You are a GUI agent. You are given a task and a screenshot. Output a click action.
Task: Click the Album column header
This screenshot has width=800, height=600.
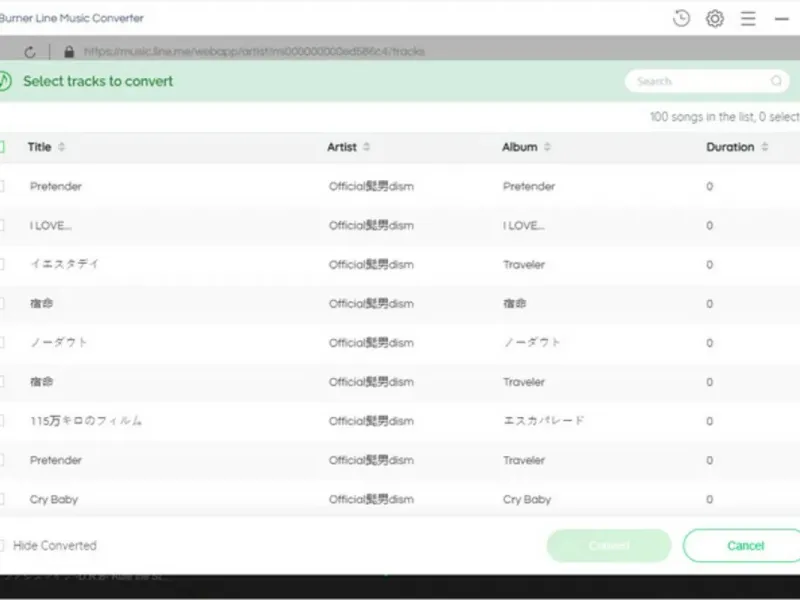(x=519, y=147)
